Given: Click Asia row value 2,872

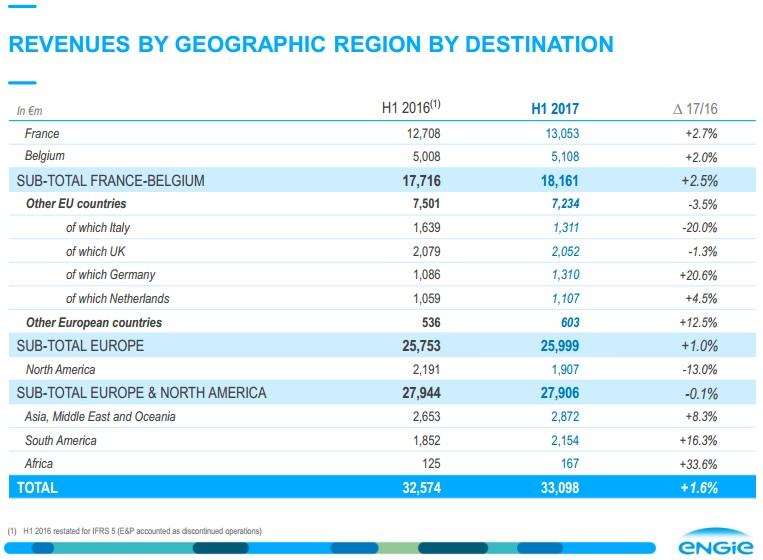Looking at the screenshot, I should pos(565,416).
